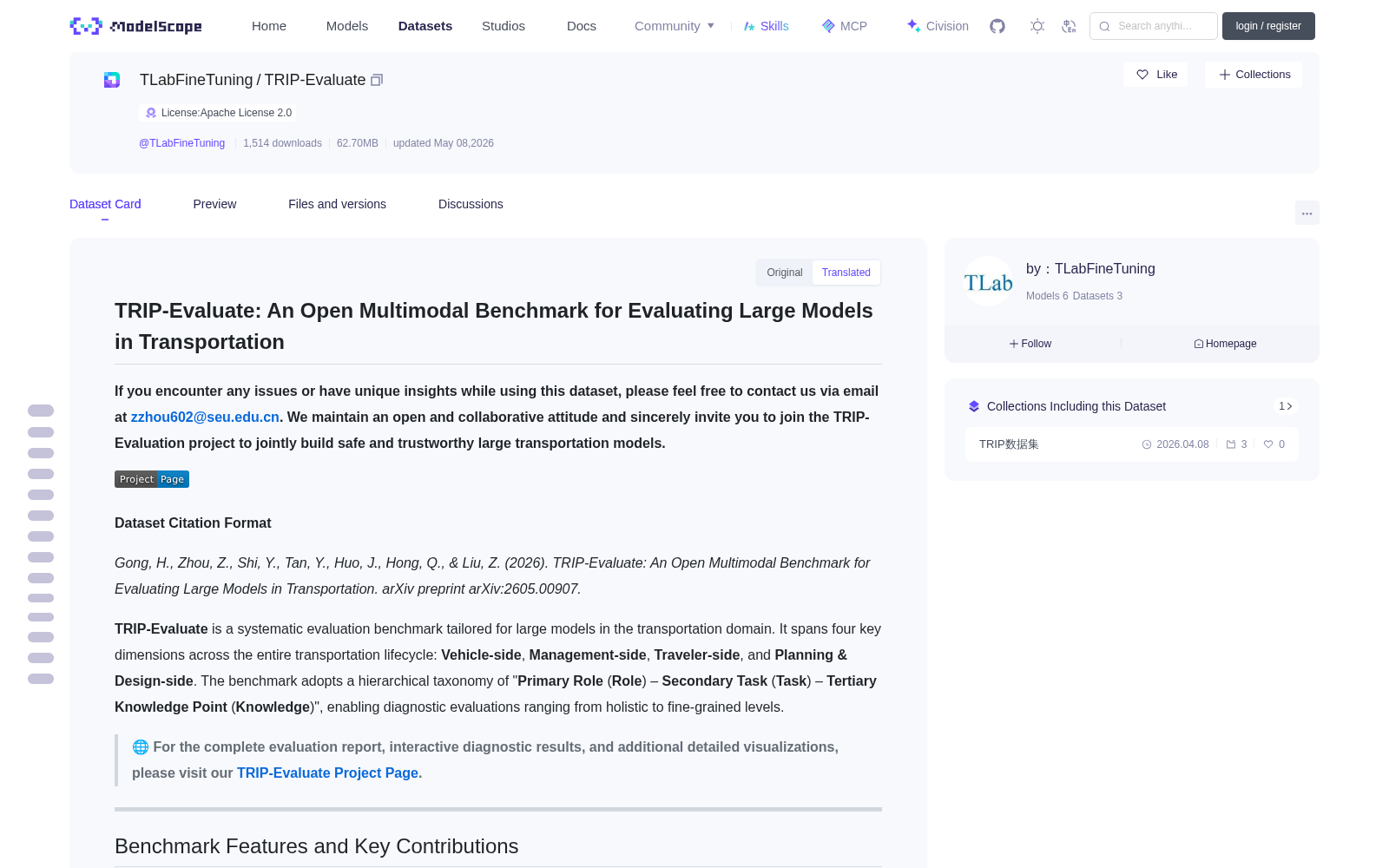
Task: Click the TLab organization logo
Action: point(988,281)
